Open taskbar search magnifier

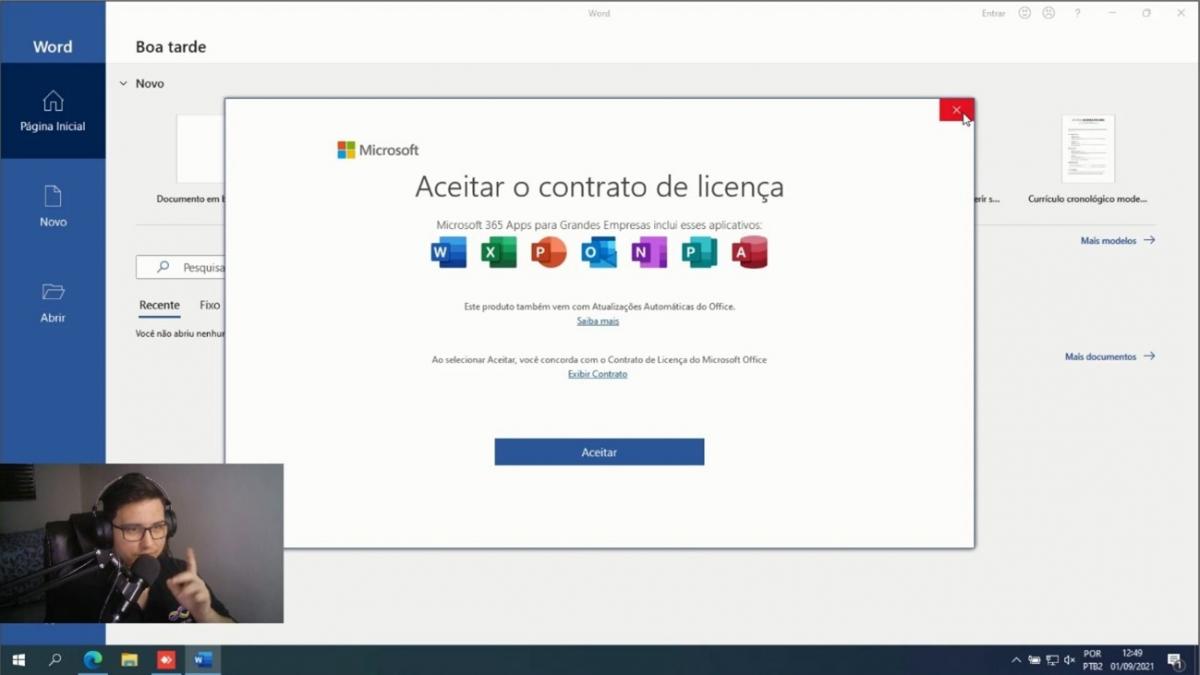click(x=55, y=660)
